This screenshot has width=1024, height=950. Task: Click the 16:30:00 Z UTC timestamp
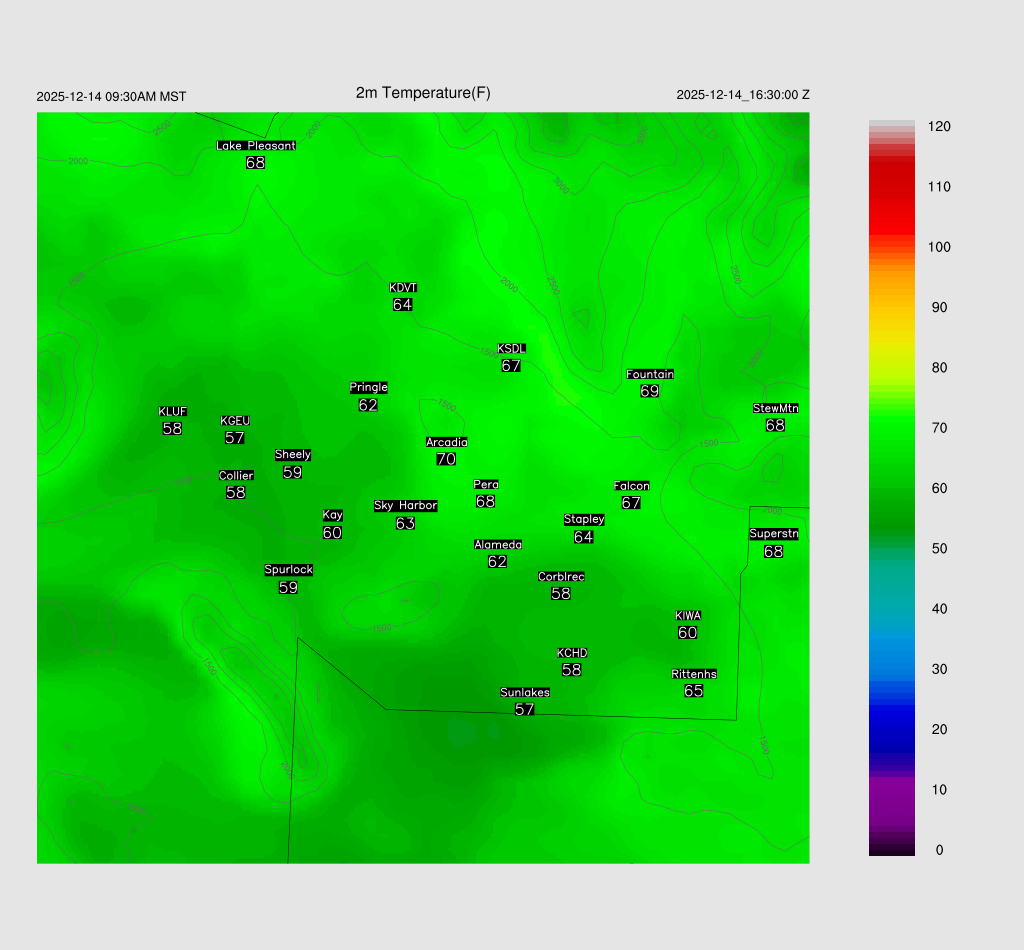click(743, 95)
